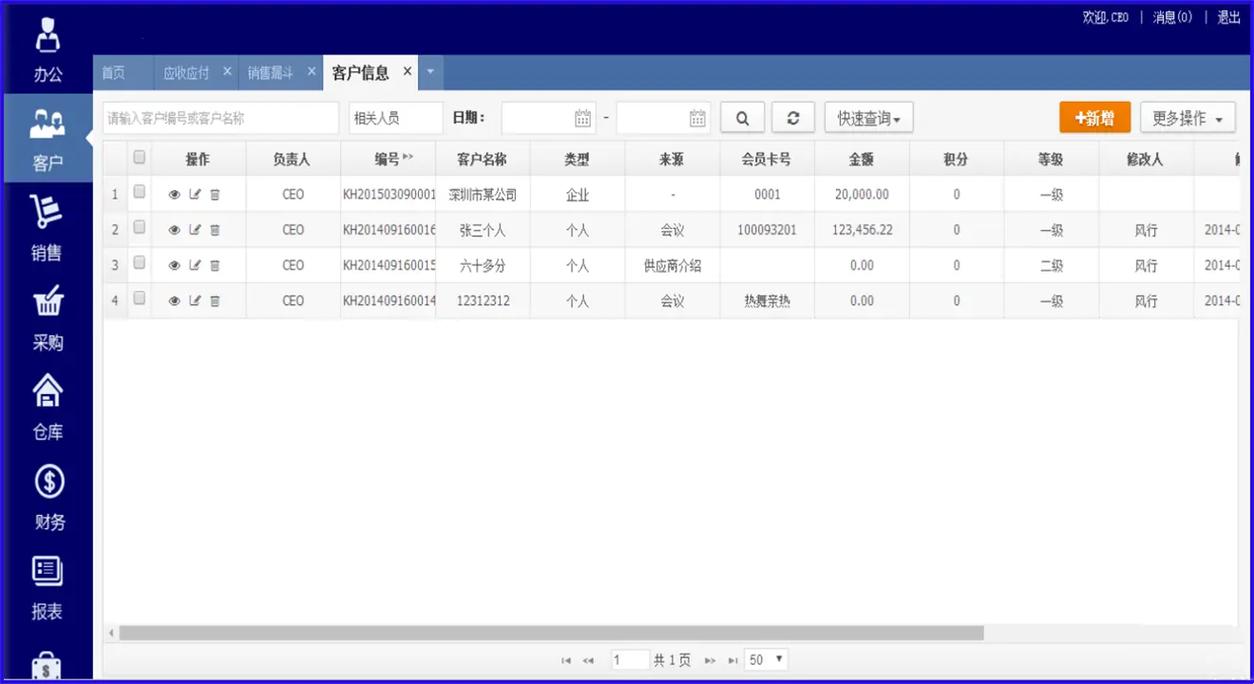Open the 办公 module in sidebar

click(46, 45)
